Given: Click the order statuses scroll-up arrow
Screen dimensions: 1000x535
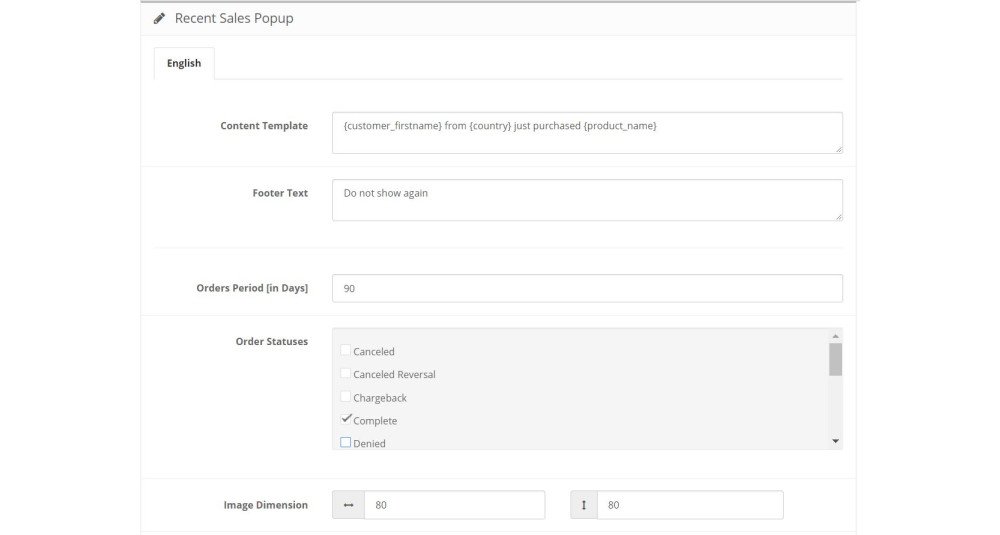Looking at the screenshot, I should (x=835, y=336).
